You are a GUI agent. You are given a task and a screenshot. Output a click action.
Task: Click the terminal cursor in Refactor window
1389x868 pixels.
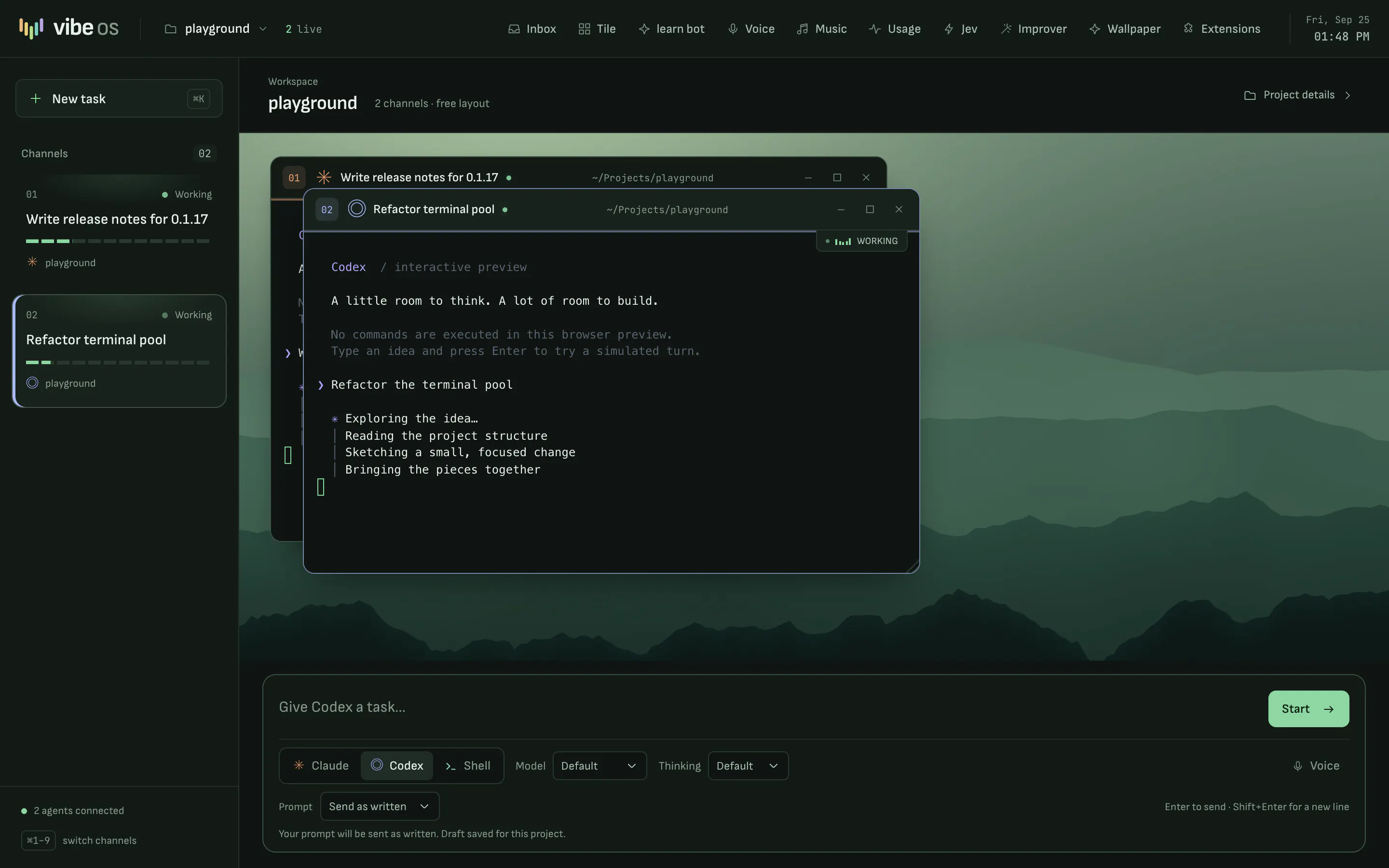pyautogui.click(x=321, y=487)
